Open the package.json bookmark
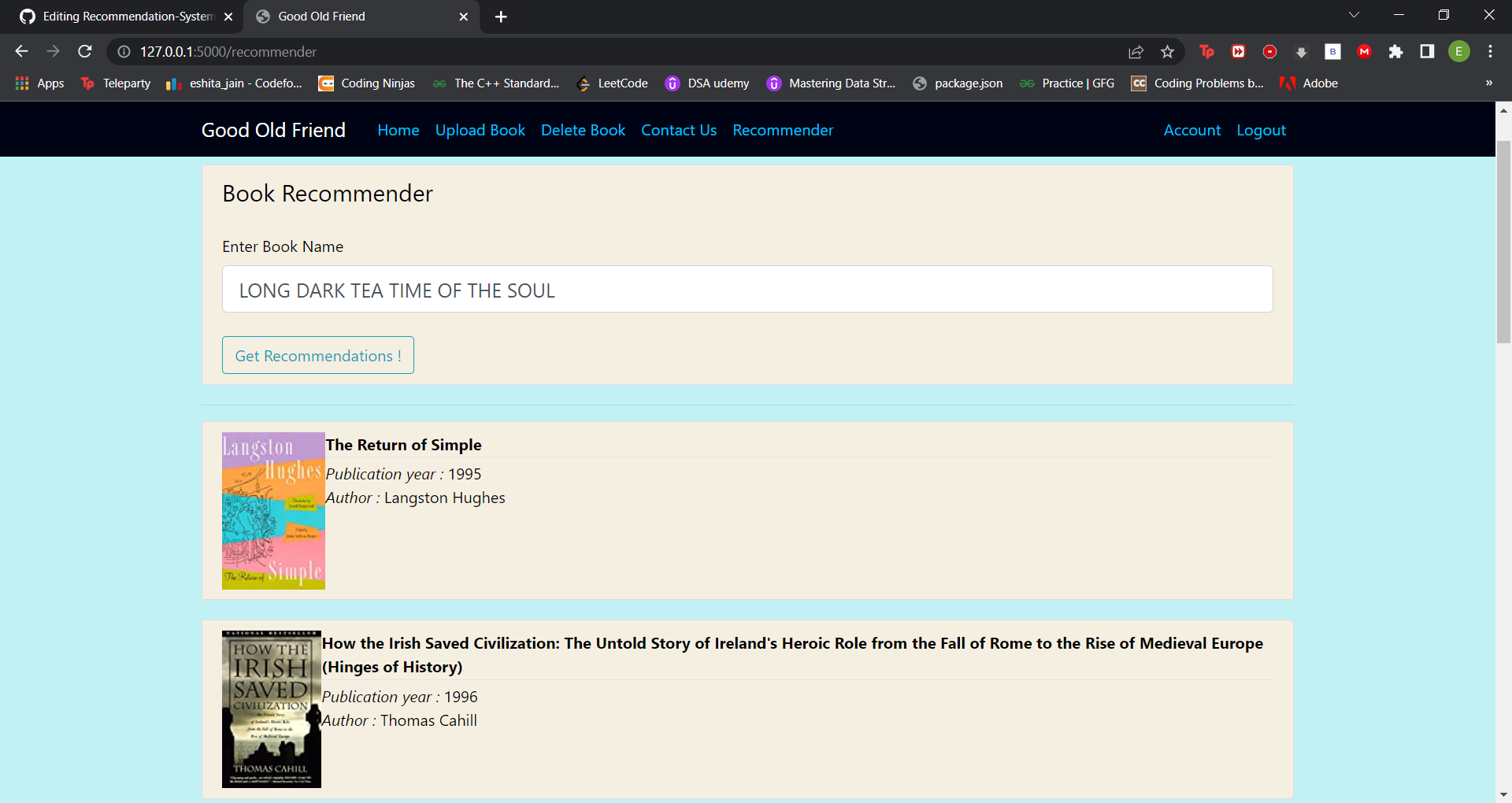 958,83
